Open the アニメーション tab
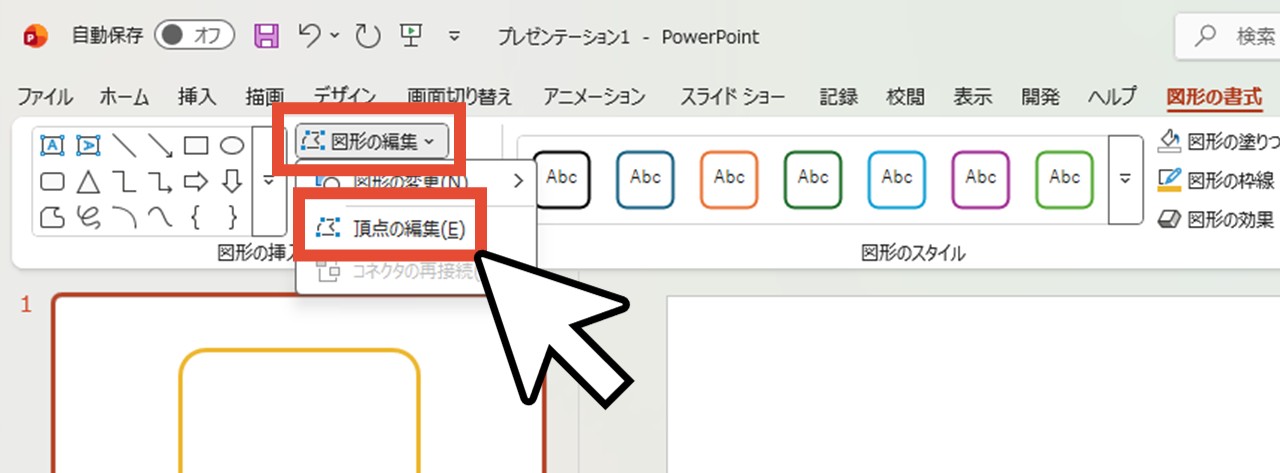This screenshot has height=473, width=1280. click(594, 97)
